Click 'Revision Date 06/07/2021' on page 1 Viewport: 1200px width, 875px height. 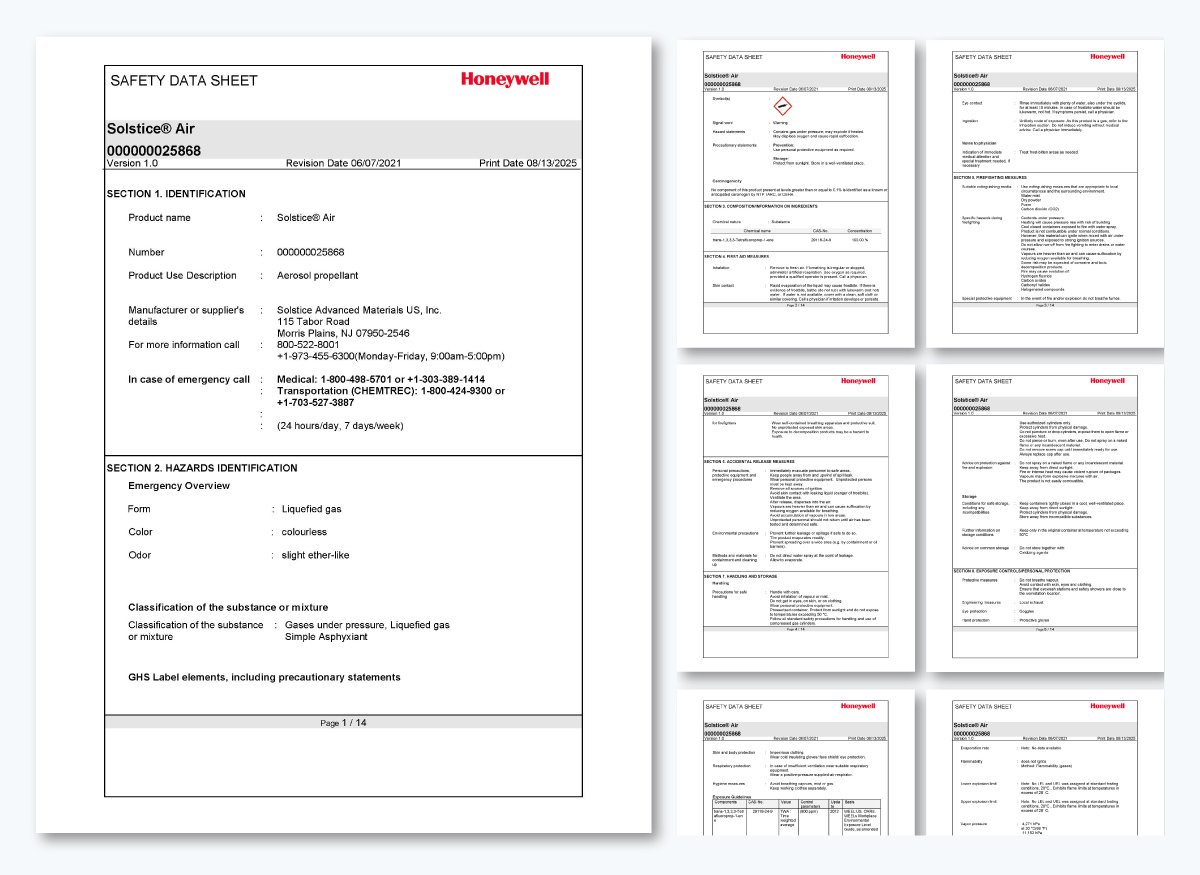(344, 163)
